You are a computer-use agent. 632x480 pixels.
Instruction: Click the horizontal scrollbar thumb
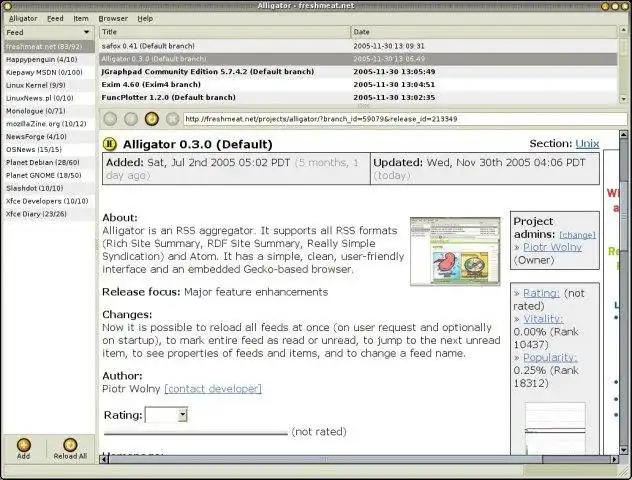[325, 459]
